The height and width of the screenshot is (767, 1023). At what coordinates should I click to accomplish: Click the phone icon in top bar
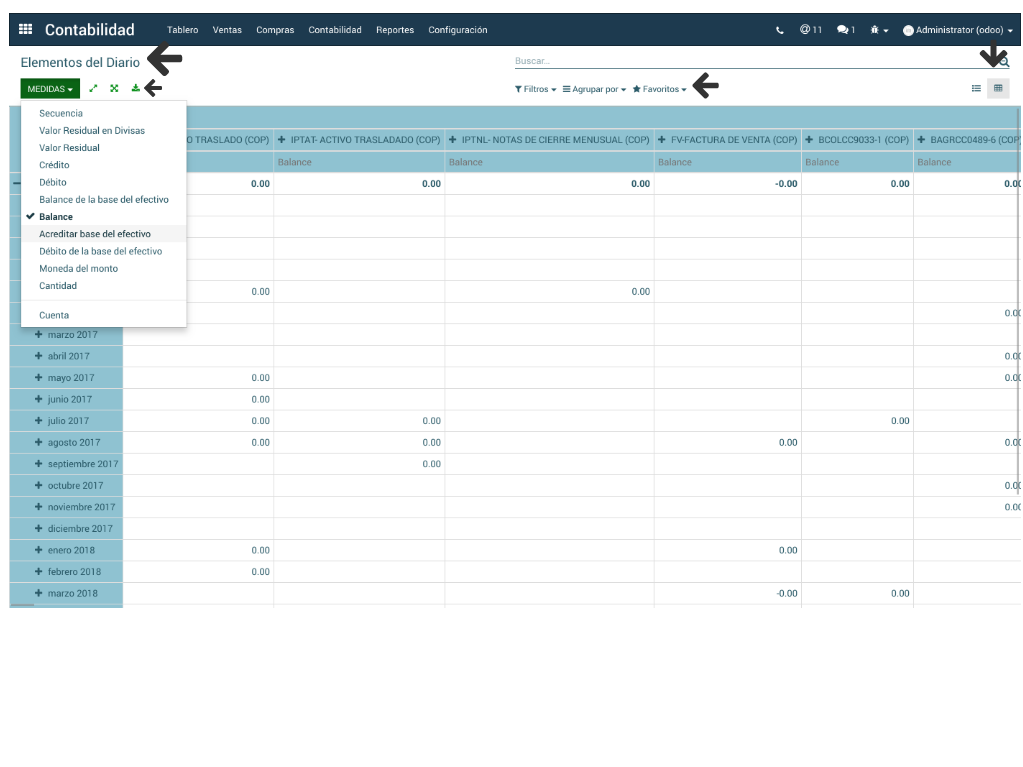click(x=780, y=30)
